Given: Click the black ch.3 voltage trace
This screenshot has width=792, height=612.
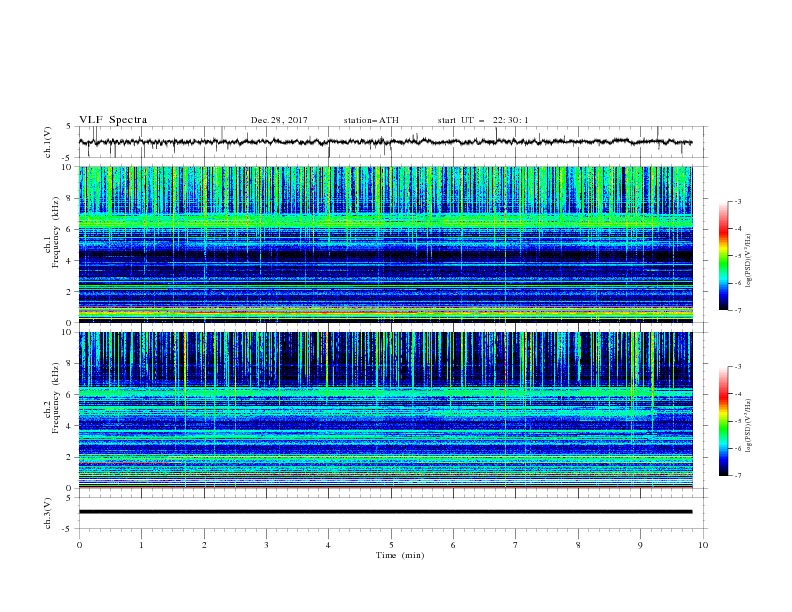Looking at the screenshot, I should coord(385,512).
